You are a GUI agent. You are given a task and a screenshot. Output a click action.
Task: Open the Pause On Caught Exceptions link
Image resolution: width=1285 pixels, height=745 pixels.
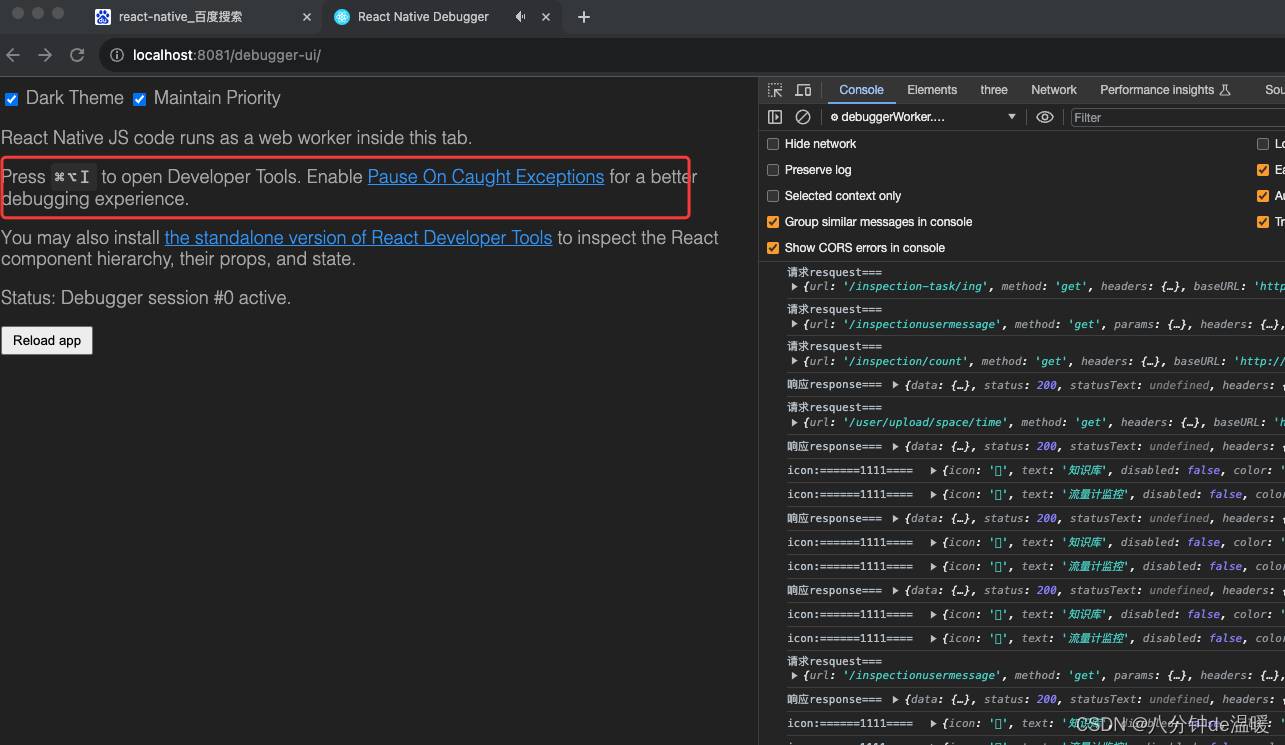(486, 177)
